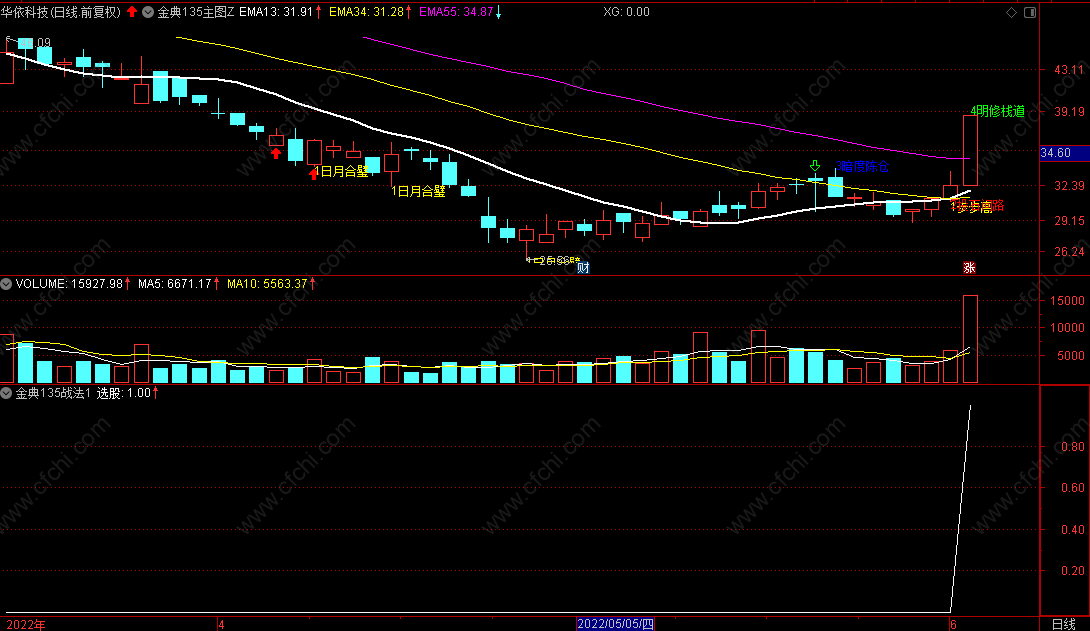Select the 金典135主图Z indicator name
This screenshot has width=1090, height=631.
(x=195, y=12)
